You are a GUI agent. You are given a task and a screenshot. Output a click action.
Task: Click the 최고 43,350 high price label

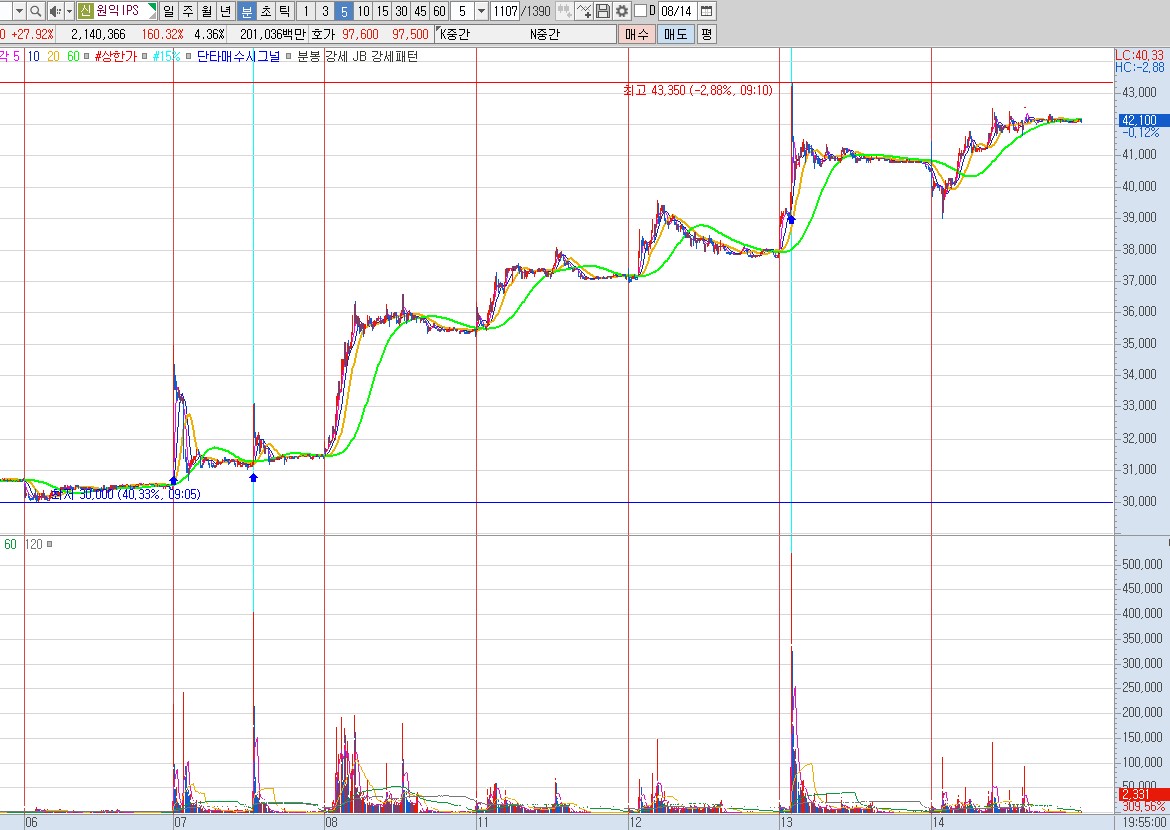tap(698, 90)
